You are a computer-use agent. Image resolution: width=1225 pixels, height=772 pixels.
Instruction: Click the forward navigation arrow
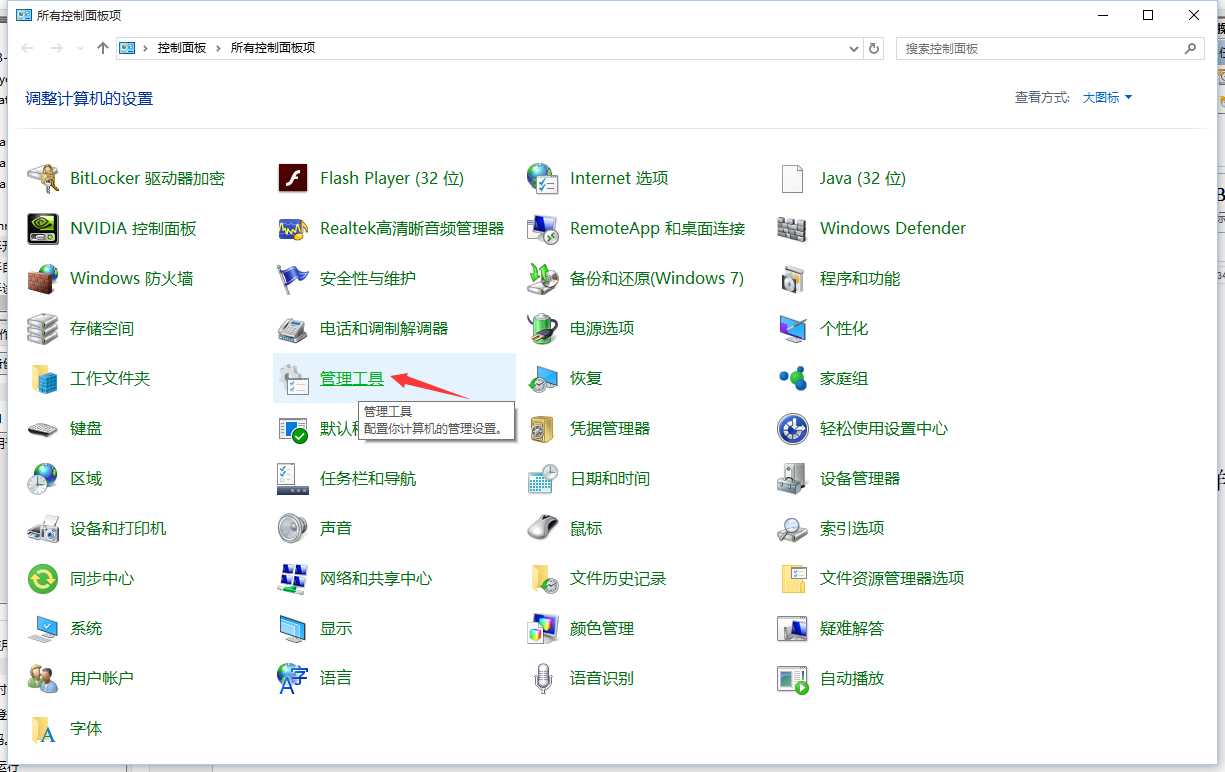coord(57,48)
